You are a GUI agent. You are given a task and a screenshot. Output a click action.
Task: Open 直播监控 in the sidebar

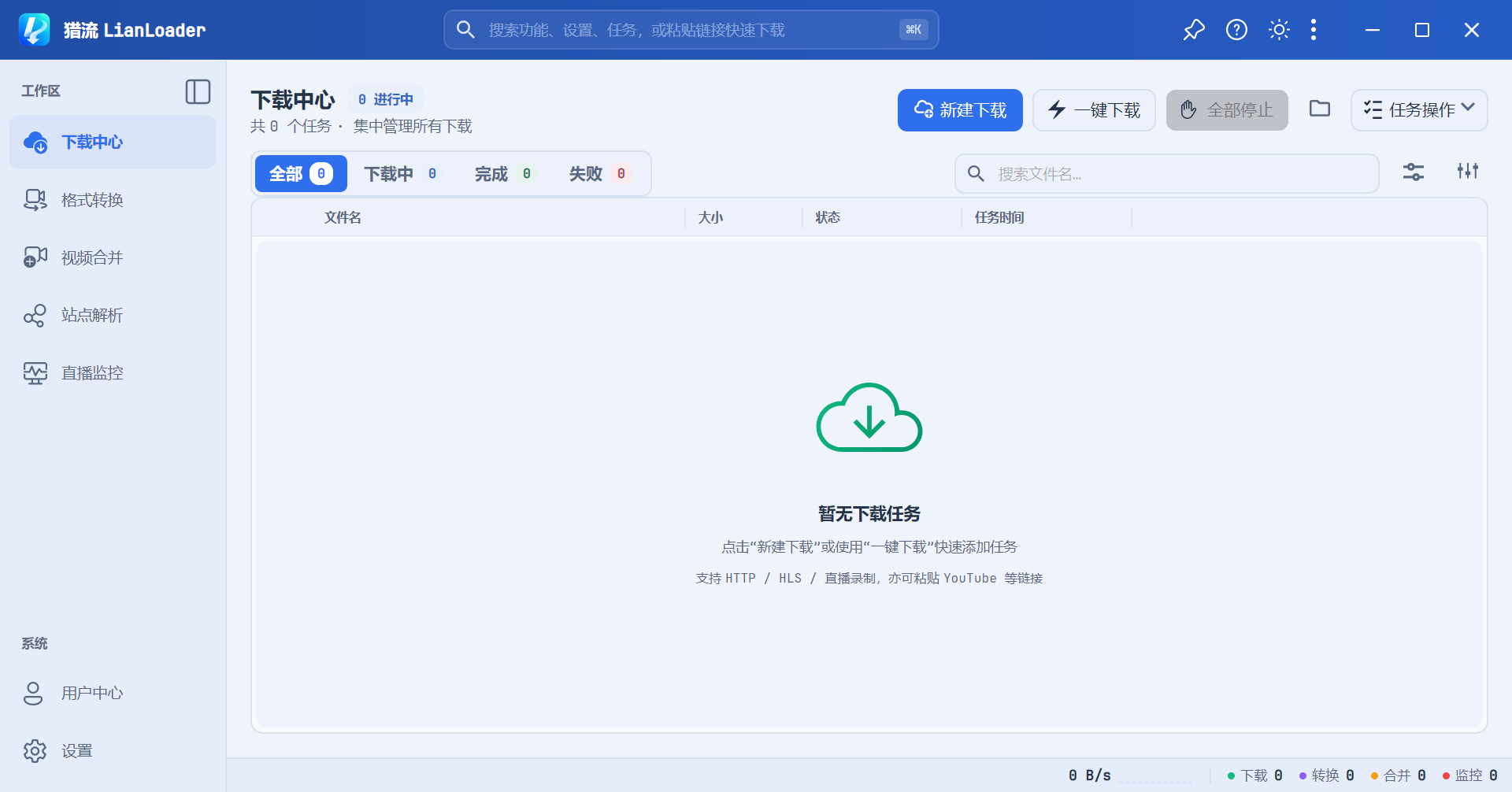click(113, 372)
